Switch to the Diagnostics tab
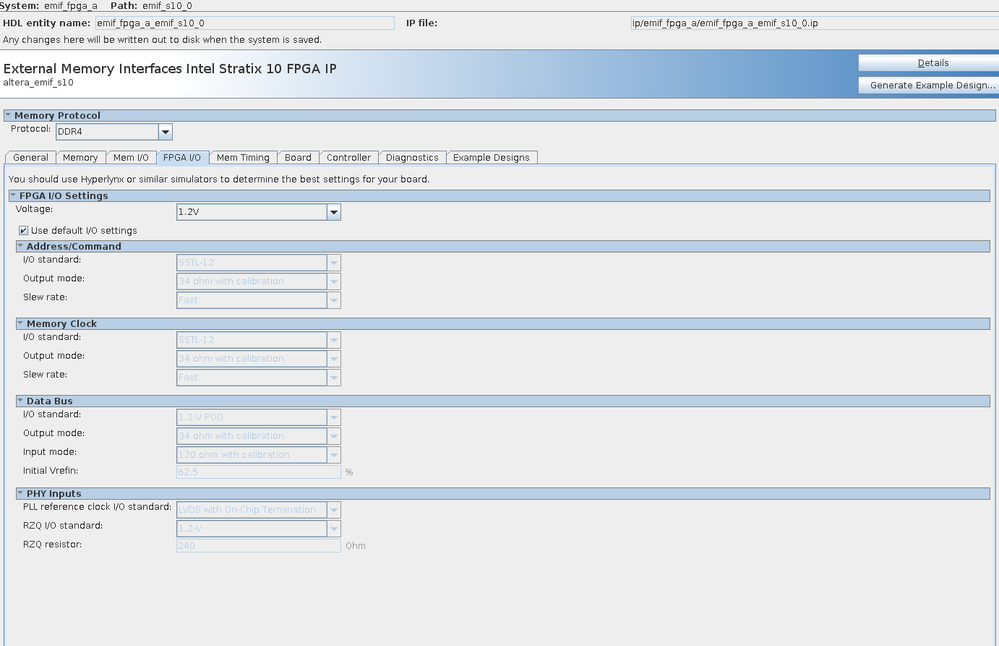The image size is (999, 646). (x=412, y=157)
